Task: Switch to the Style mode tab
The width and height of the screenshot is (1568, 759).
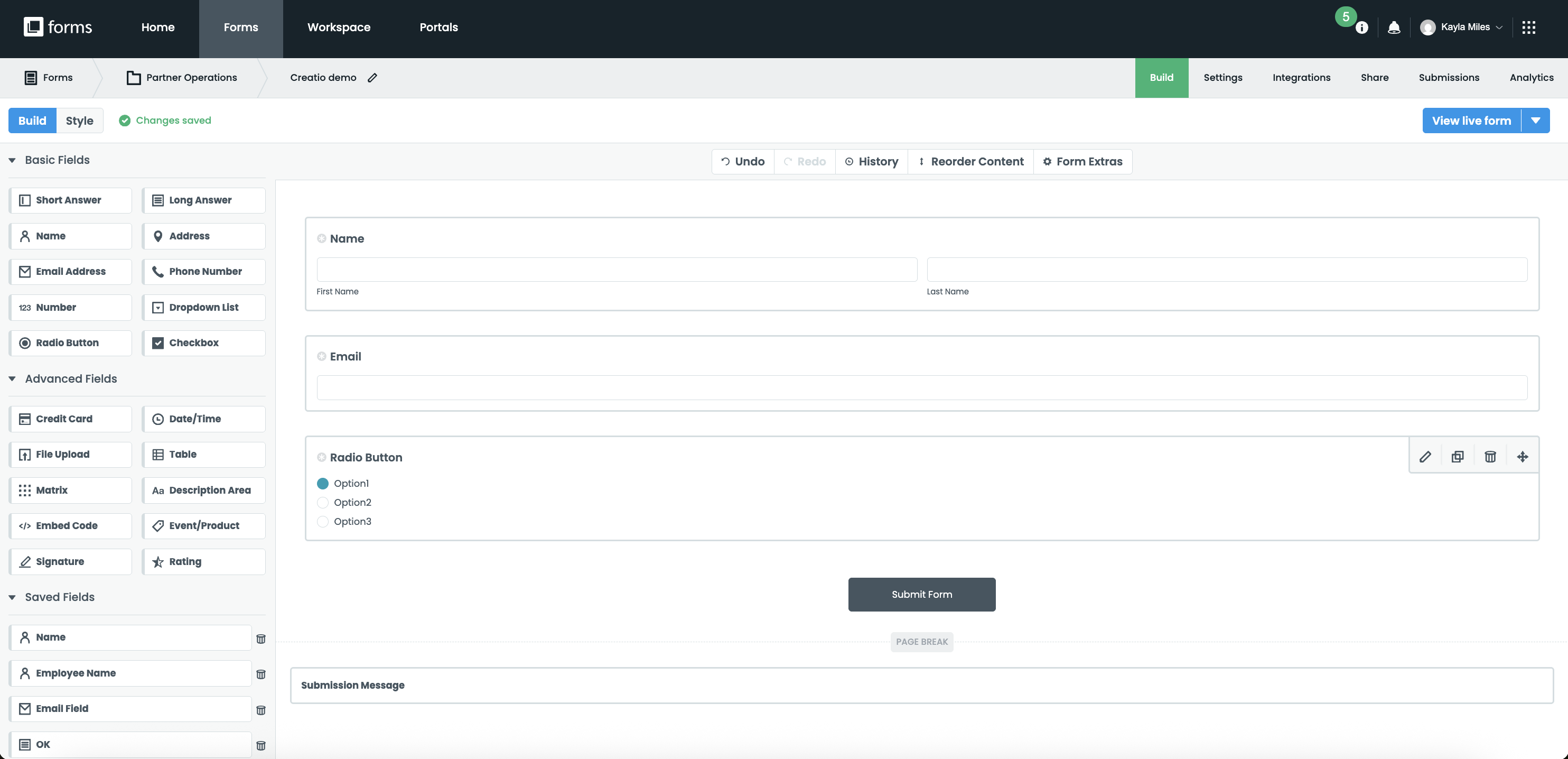Action: point(80,121)
